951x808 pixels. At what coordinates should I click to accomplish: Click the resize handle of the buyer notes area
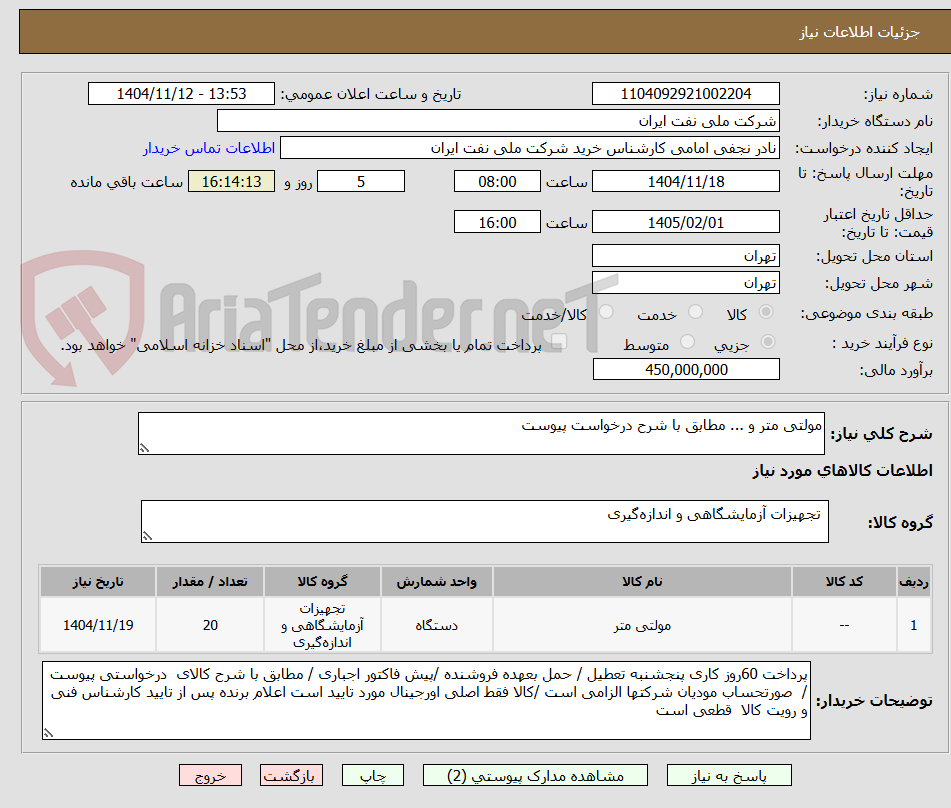pyautogui.click(x=49, y=733)
